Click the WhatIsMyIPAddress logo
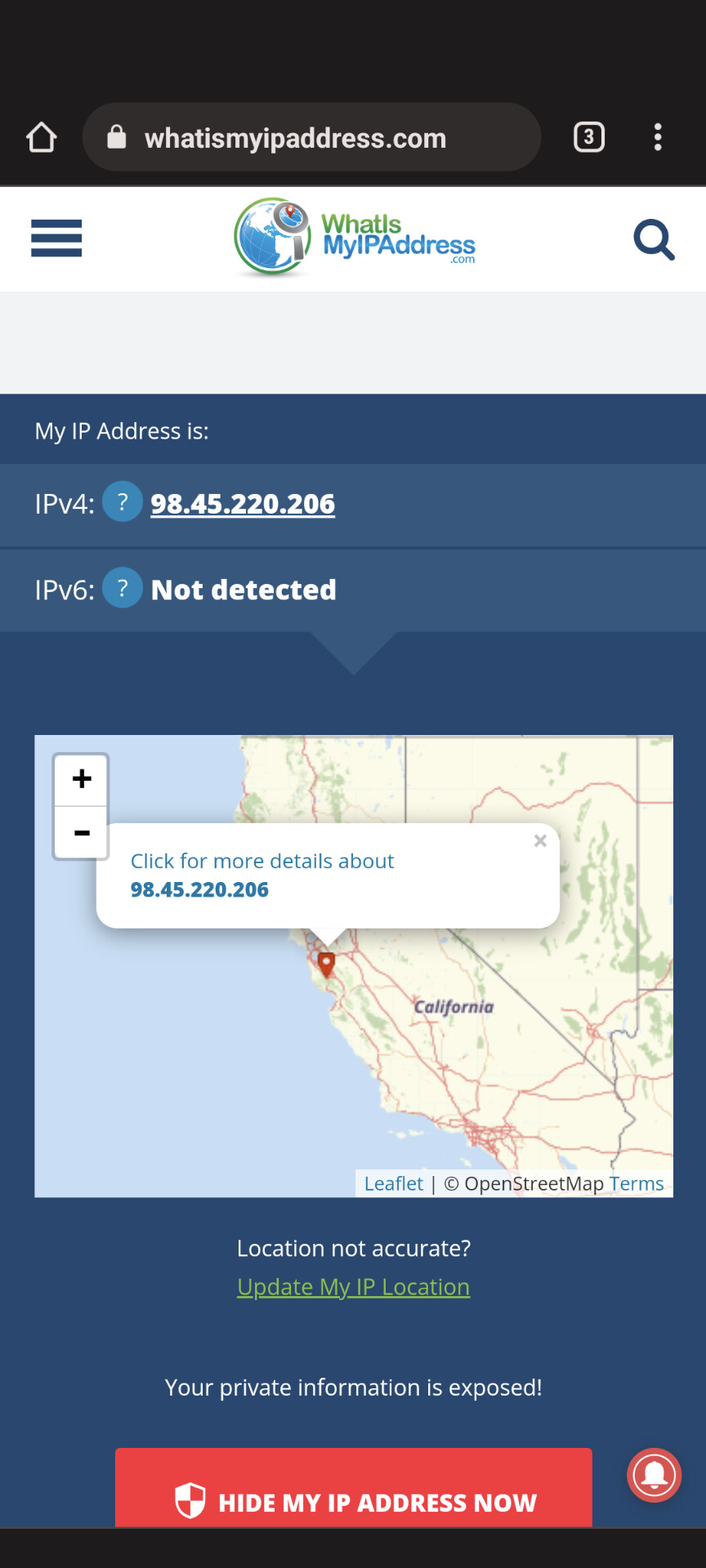 [354, 238]
